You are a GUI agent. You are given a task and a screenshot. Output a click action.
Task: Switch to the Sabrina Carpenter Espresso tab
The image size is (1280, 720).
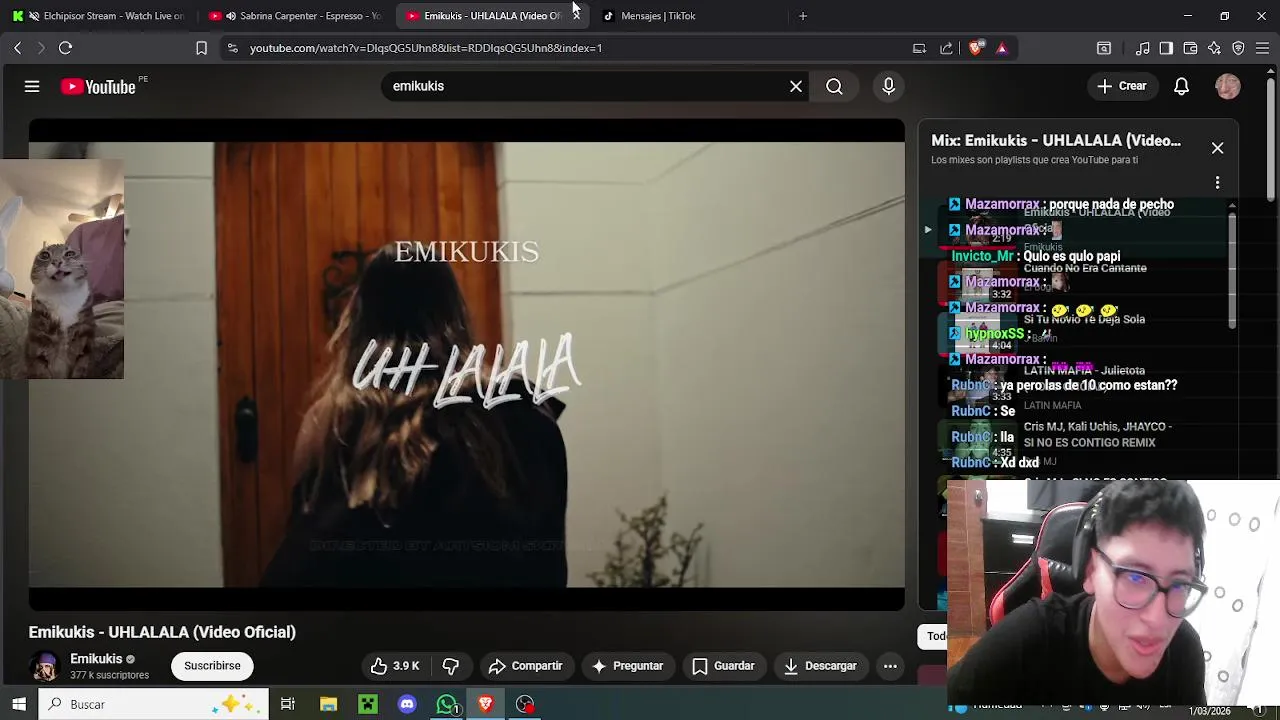coord(295,16)
